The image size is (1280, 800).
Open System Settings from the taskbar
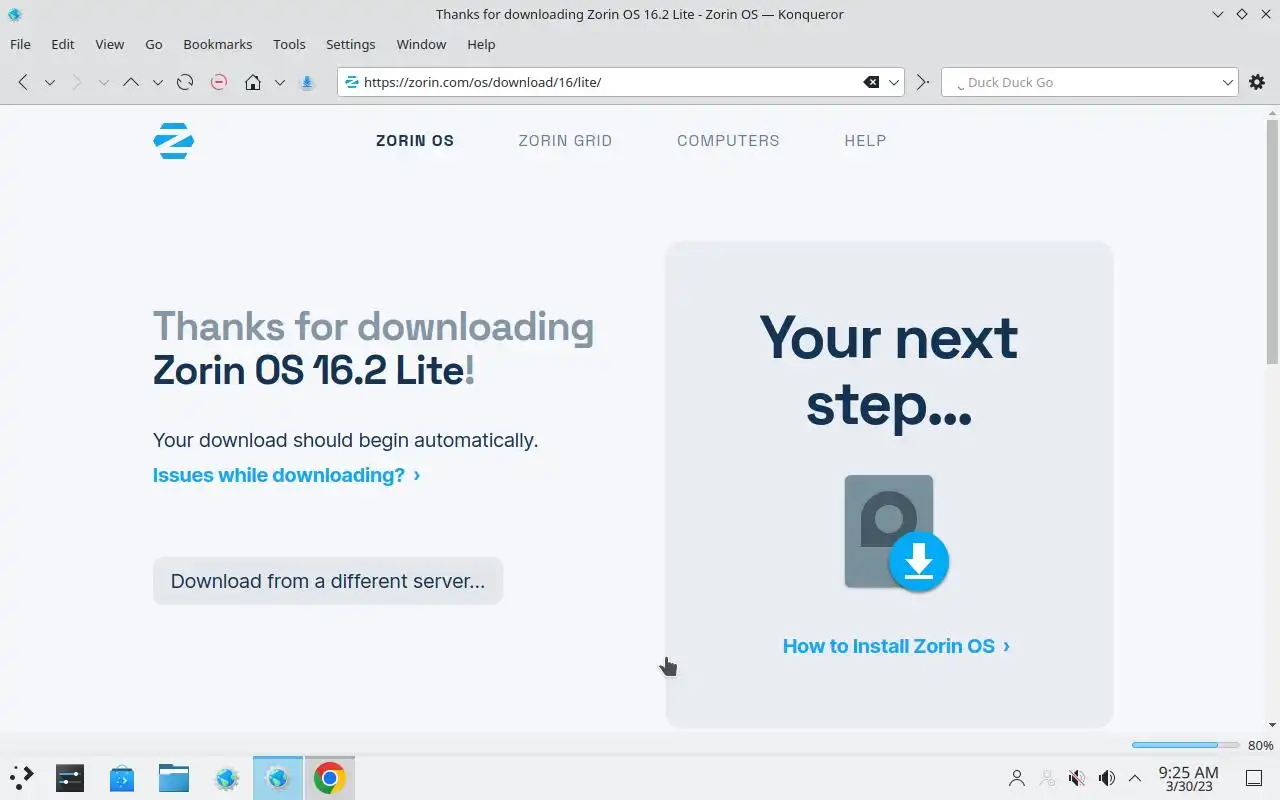click(x=70, y=777)
